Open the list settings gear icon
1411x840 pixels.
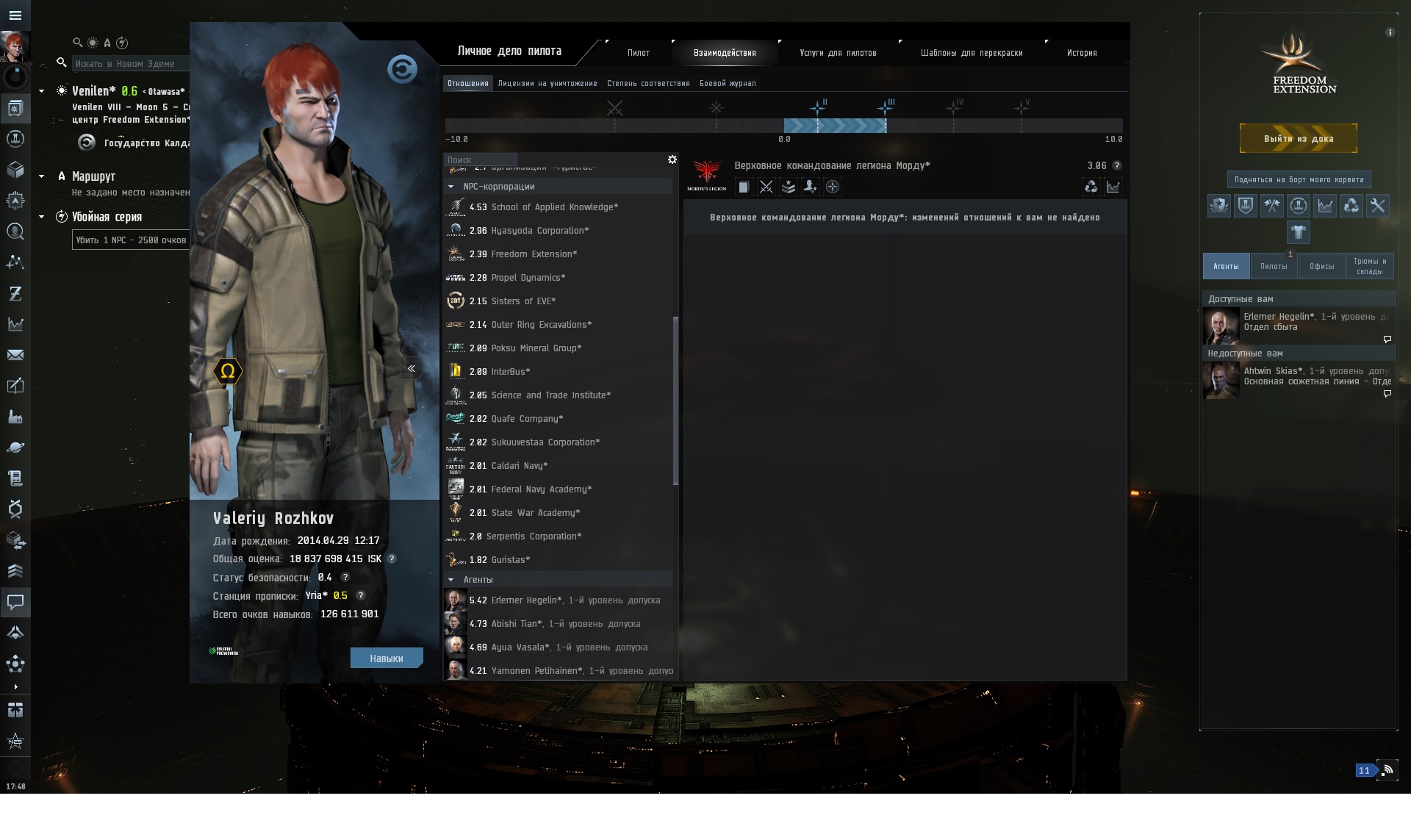(672, 159)
